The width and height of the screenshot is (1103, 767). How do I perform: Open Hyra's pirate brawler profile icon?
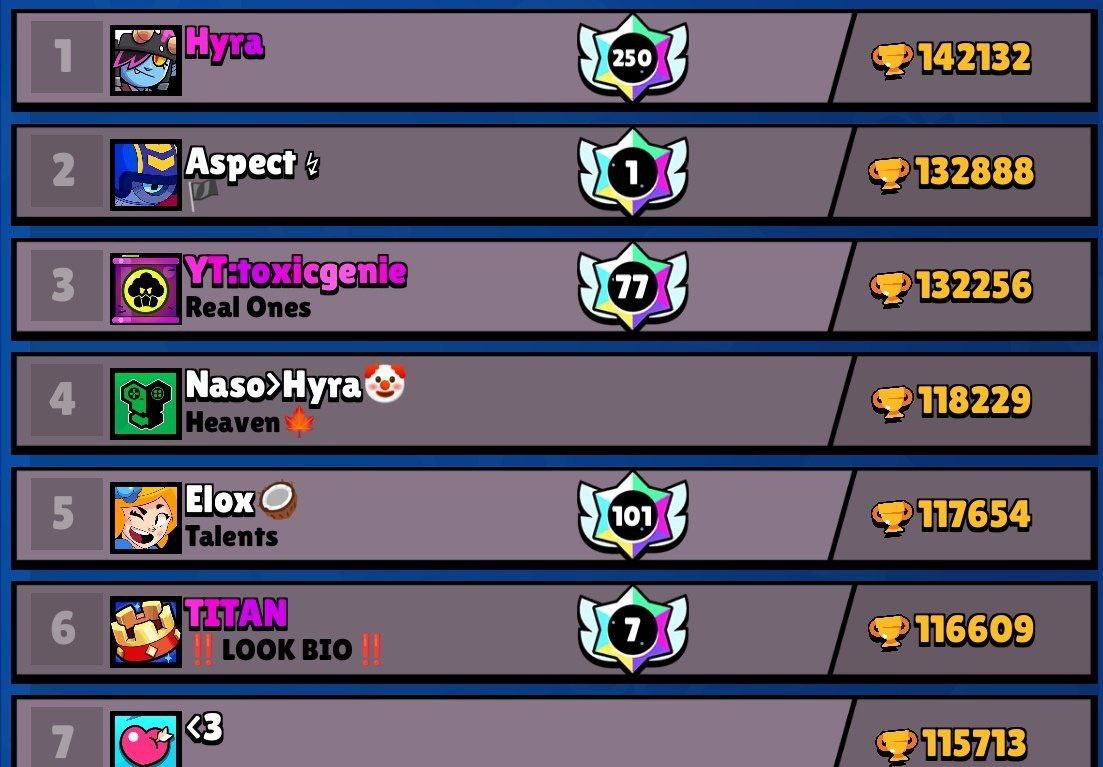point(146,61)
